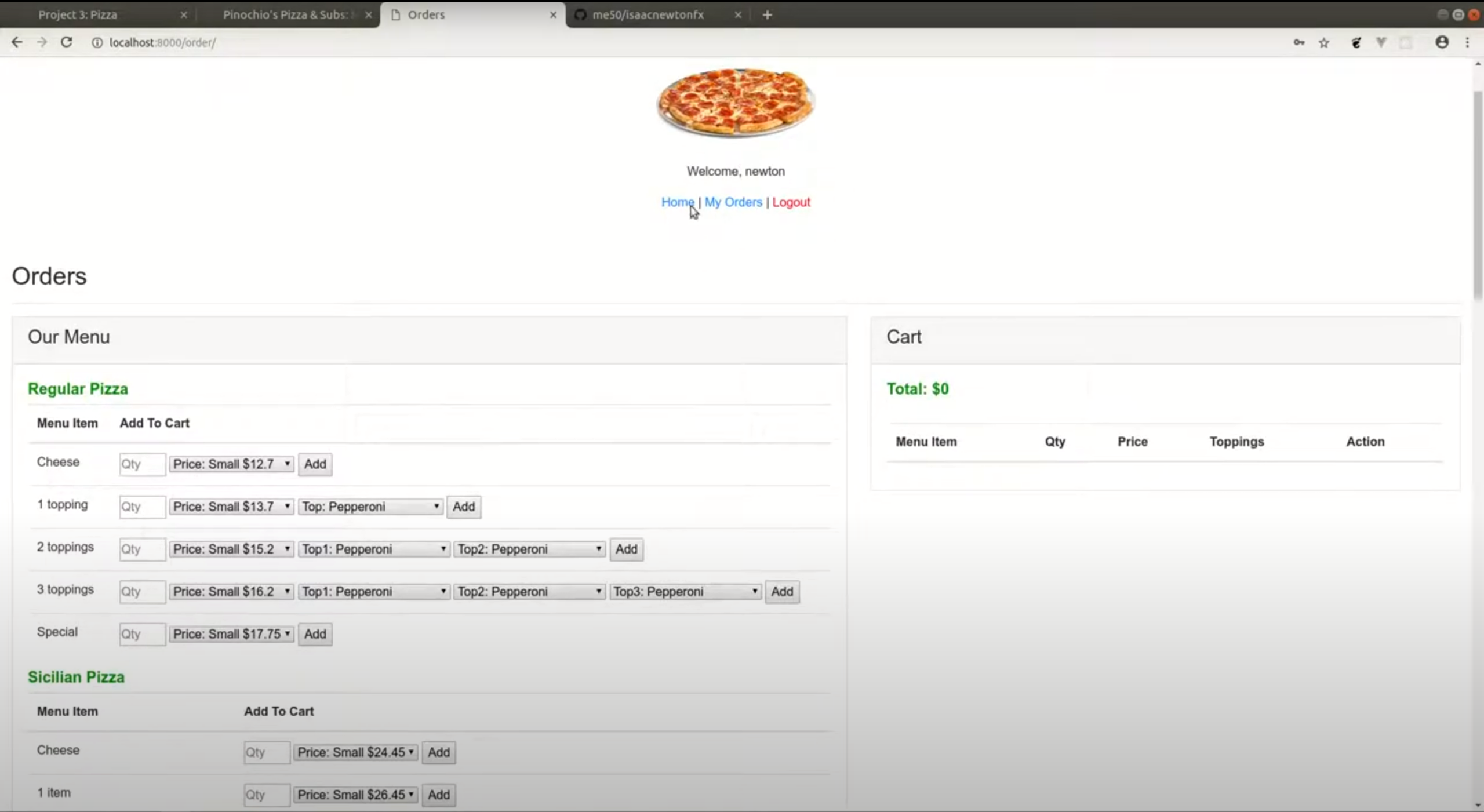Screen dimensions: 1484x812
Task: Add 2 toppings pizza to cart
Action: coord(626,549)
